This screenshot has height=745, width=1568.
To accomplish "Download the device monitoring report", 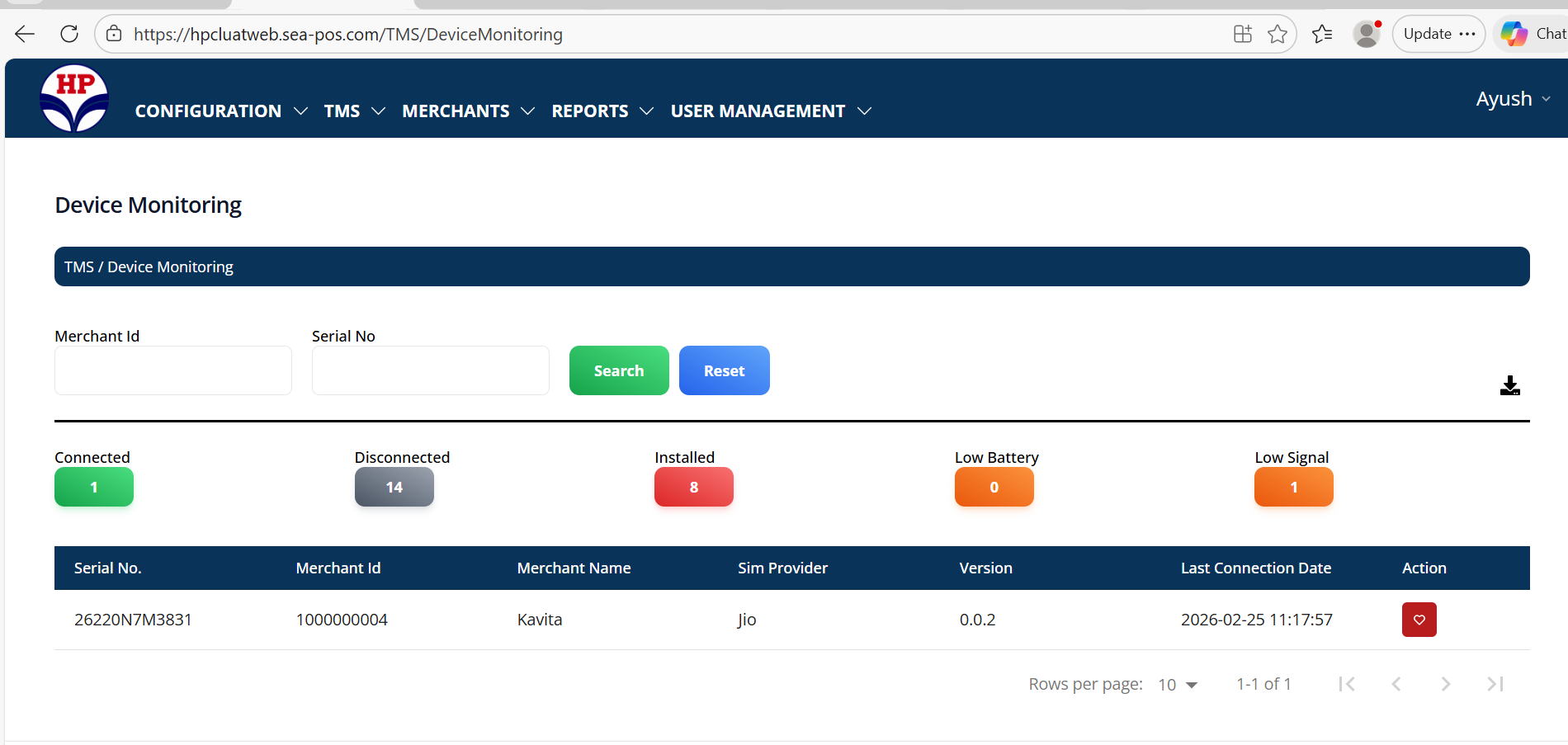I will pyautogui.click(x=1509, y=385).
